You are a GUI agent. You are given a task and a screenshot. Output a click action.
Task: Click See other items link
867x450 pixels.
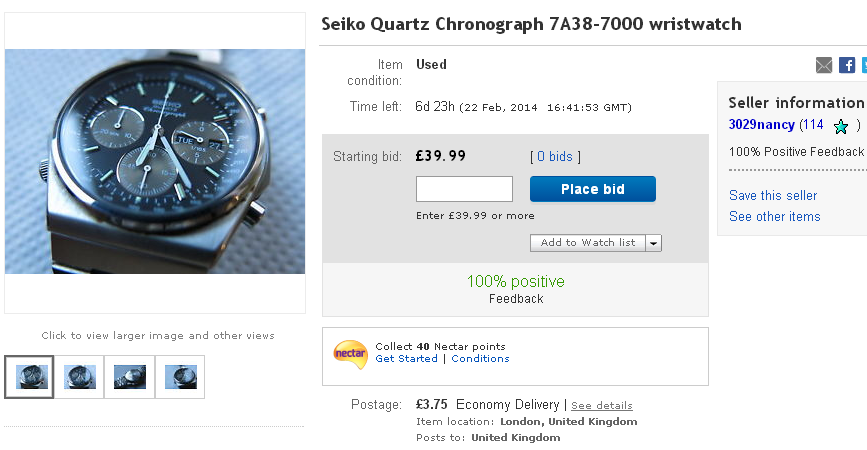point(774,217)
